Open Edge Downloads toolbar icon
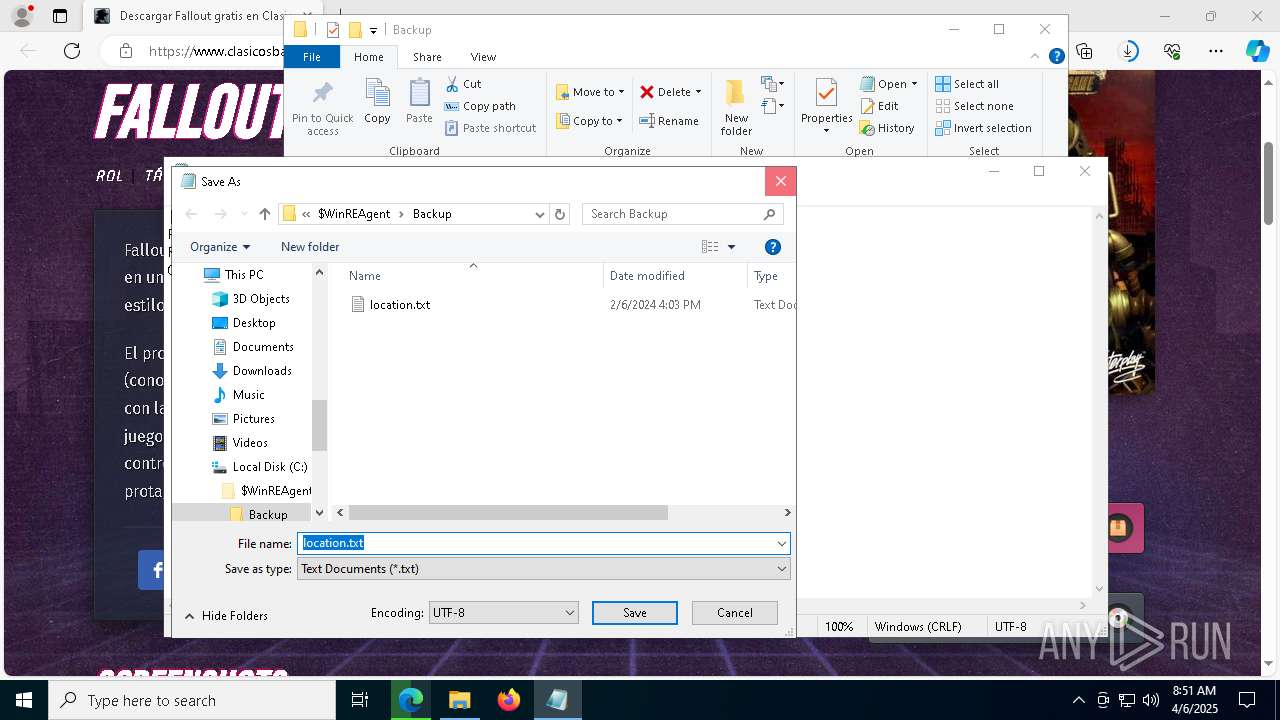This screenshot has width=1280, height=720. click(x=1128, y=51)
